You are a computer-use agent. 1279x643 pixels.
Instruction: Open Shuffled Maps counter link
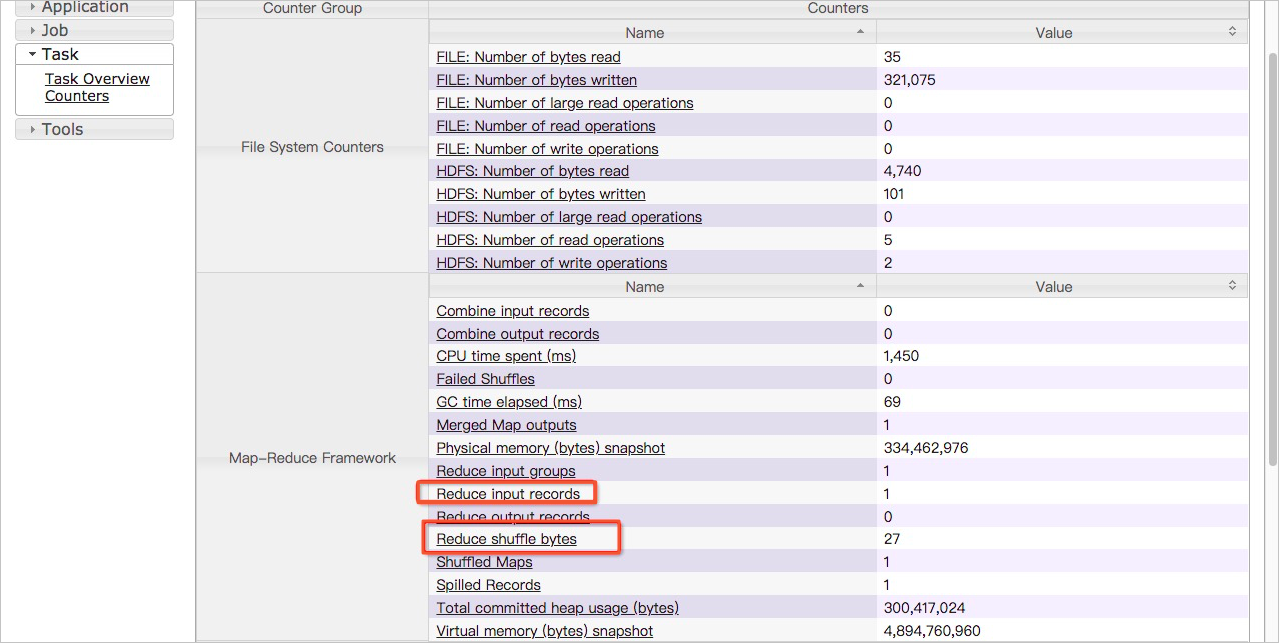coord(484,562)
